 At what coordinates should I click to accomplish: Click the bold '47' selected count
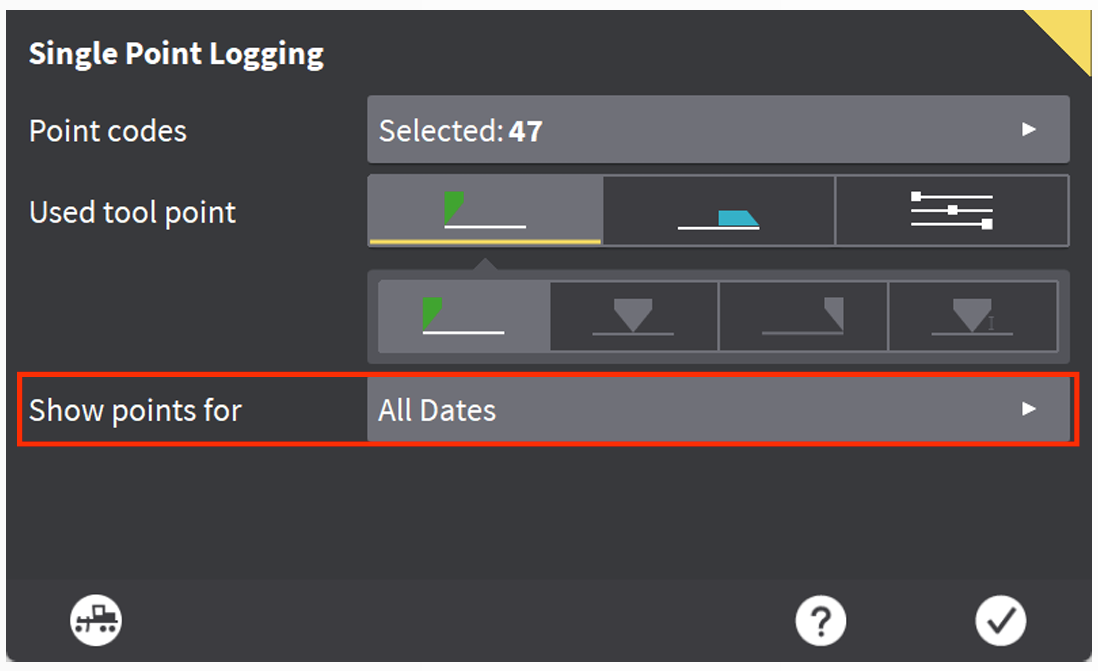pyautogui.click(x=526, y=131)
